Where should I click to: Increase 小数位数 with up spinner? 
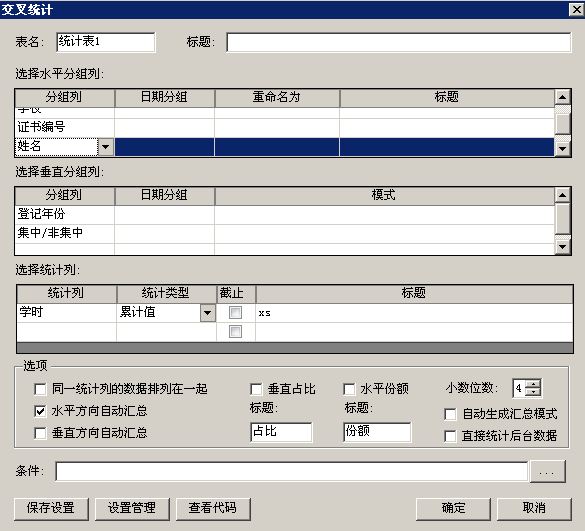[533, 384]
